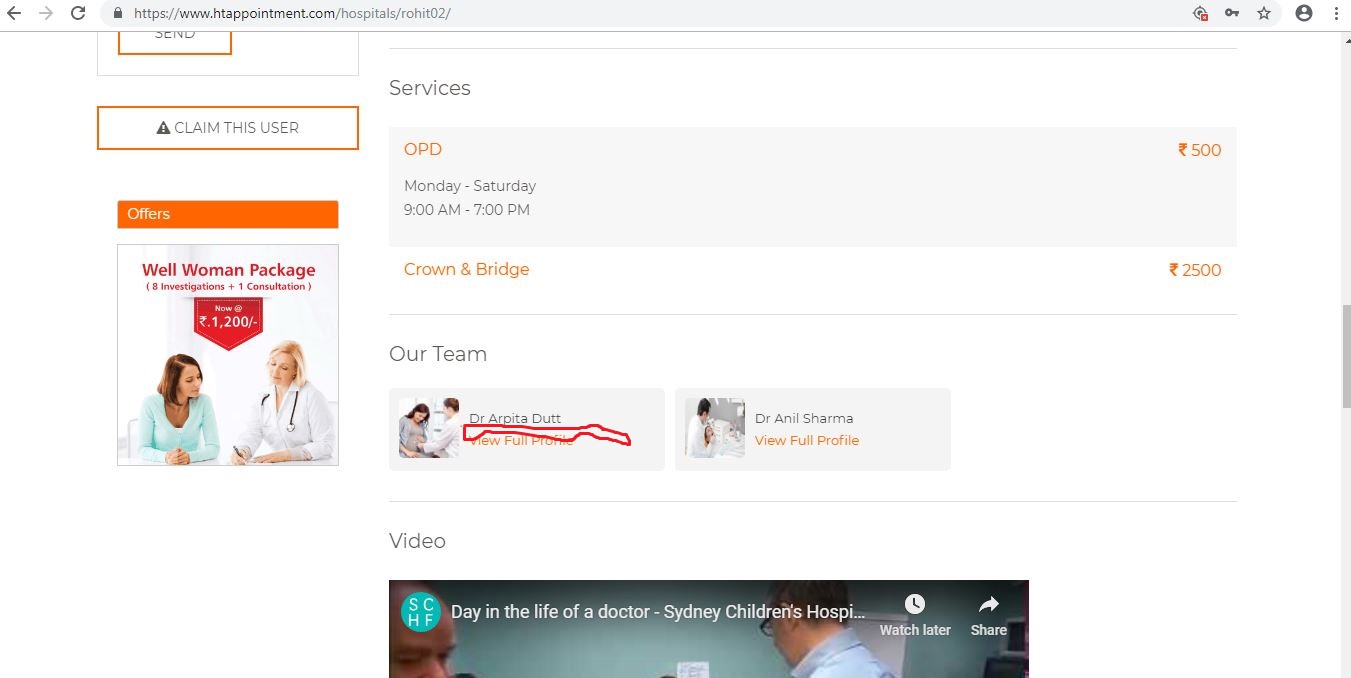Click the Share arrow on the video
Screen dimensions: 1351x678
pyautogui.click(x=988, y=604)
